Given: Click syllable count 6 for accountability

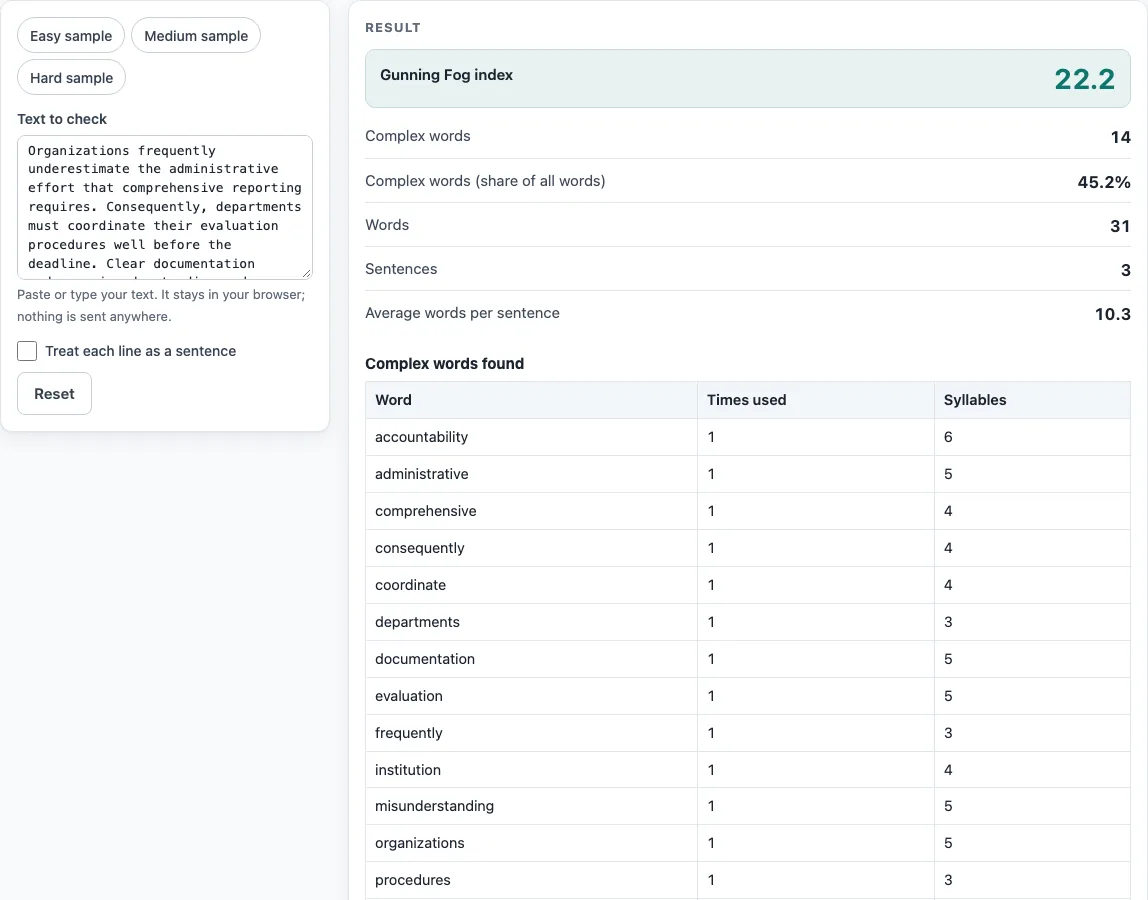Looking at the screenshot, I should pos(947,437).
